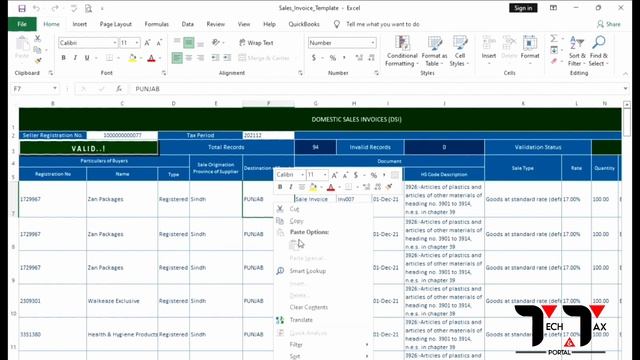Open Filter submenu in context menu
This screenshot has height=360, width=640.
tap(296, 345)
